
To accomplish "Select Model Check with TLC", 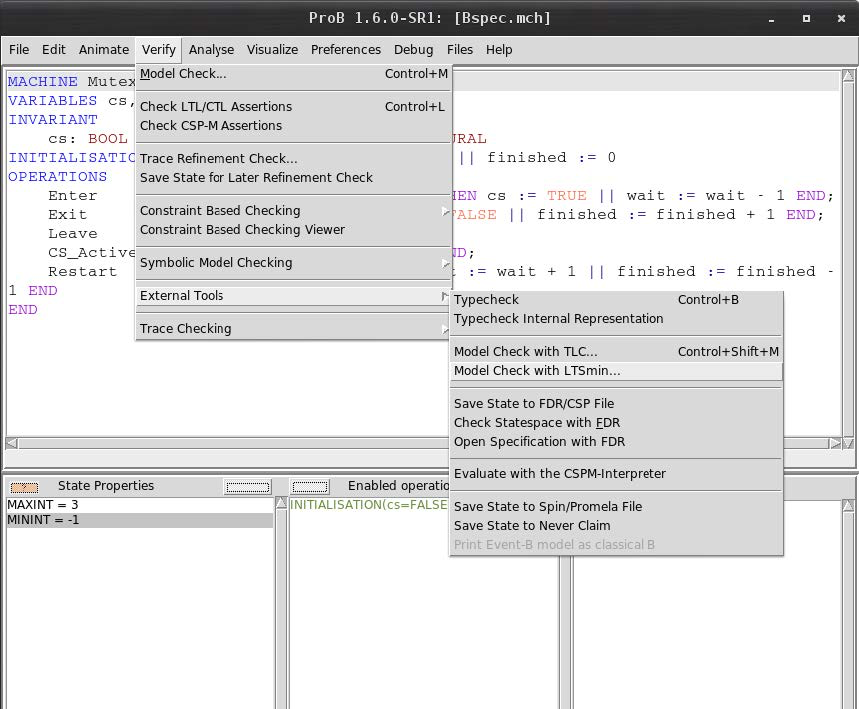I will 525,352.
